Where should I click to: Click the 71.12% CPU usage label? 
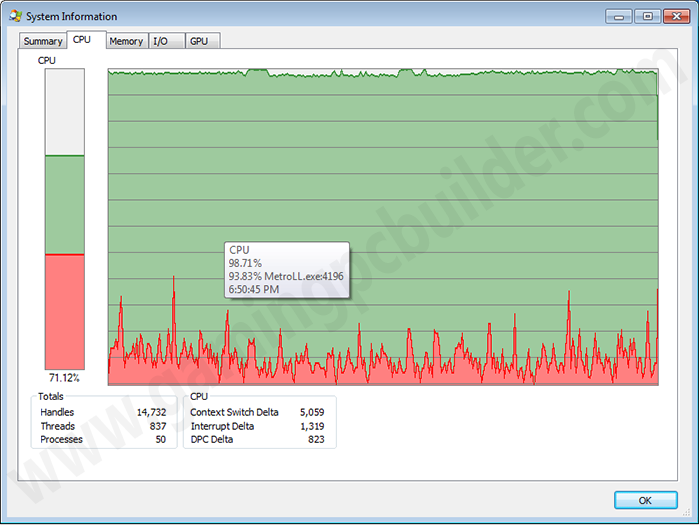[x=64, y=378]
